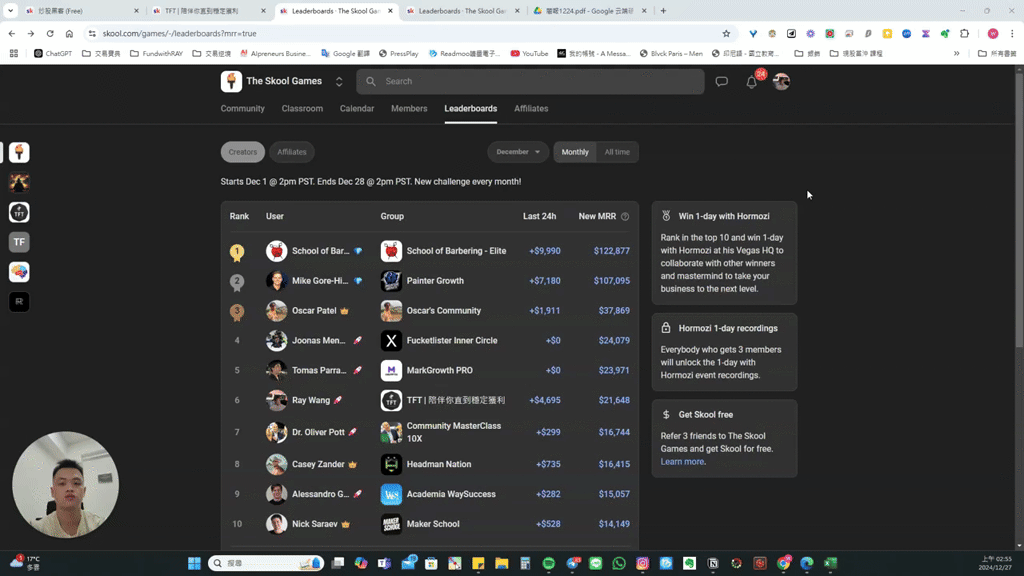Go back in browser history
1024x576 pixels.
tap(12, 33)
